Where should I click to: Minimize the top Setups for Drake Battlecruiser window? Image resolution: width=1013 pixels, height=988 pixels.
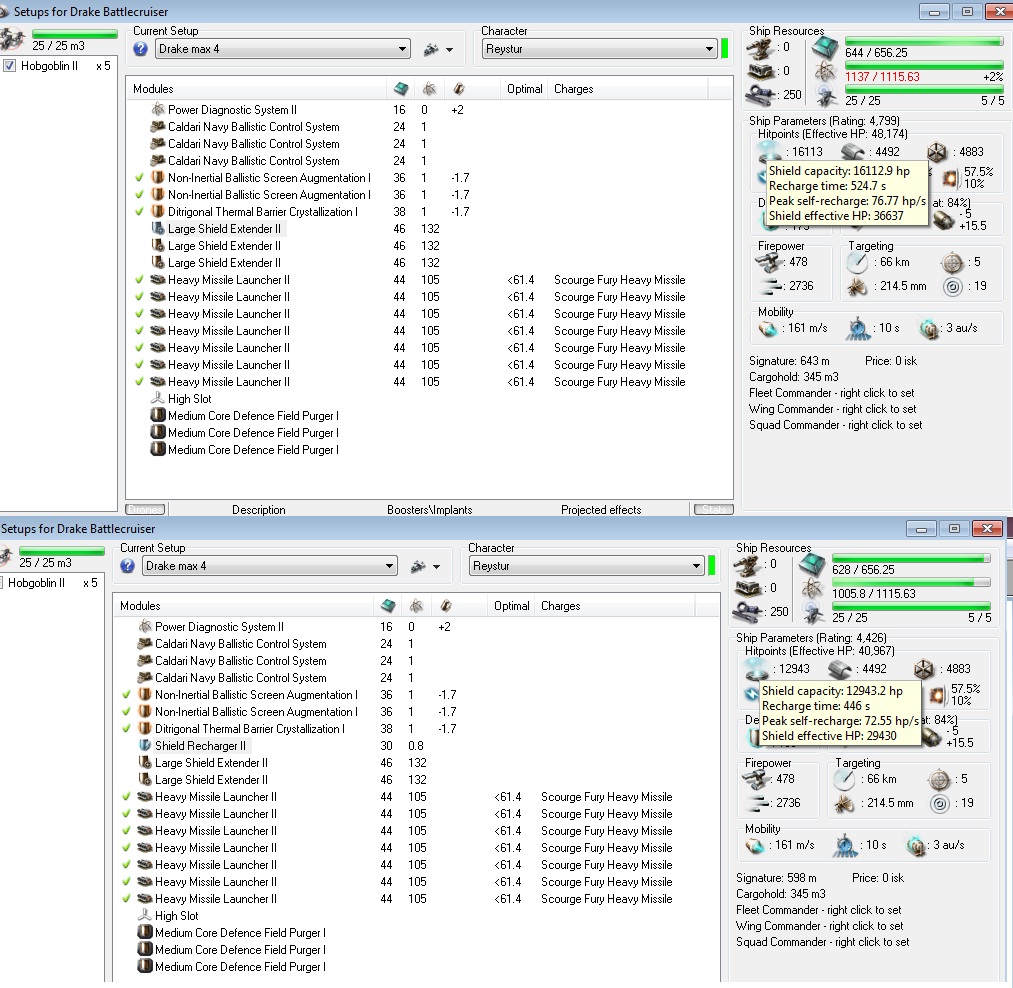click(934, 12)
